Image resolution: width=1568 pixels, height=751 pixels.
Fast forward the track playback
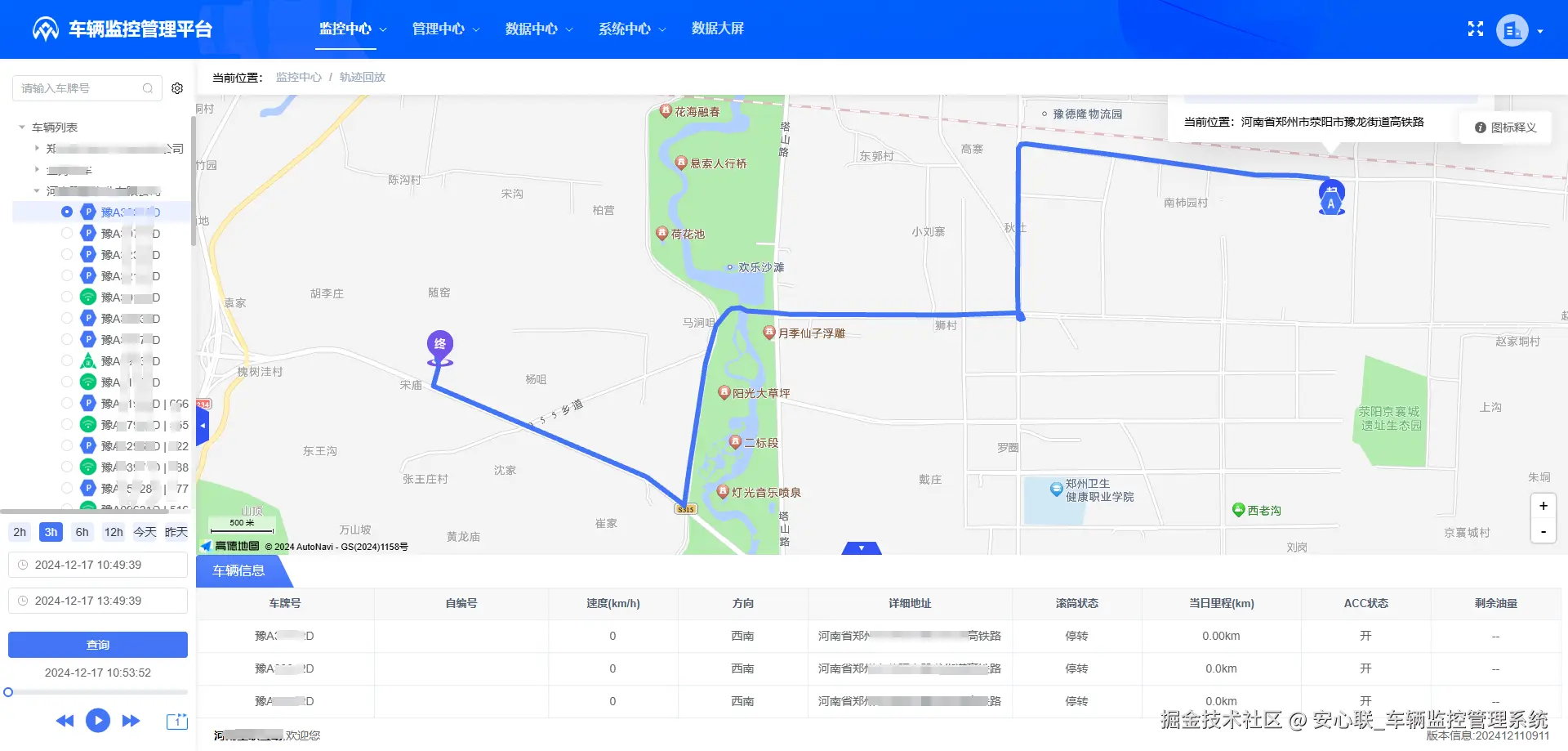pos(131,721)
